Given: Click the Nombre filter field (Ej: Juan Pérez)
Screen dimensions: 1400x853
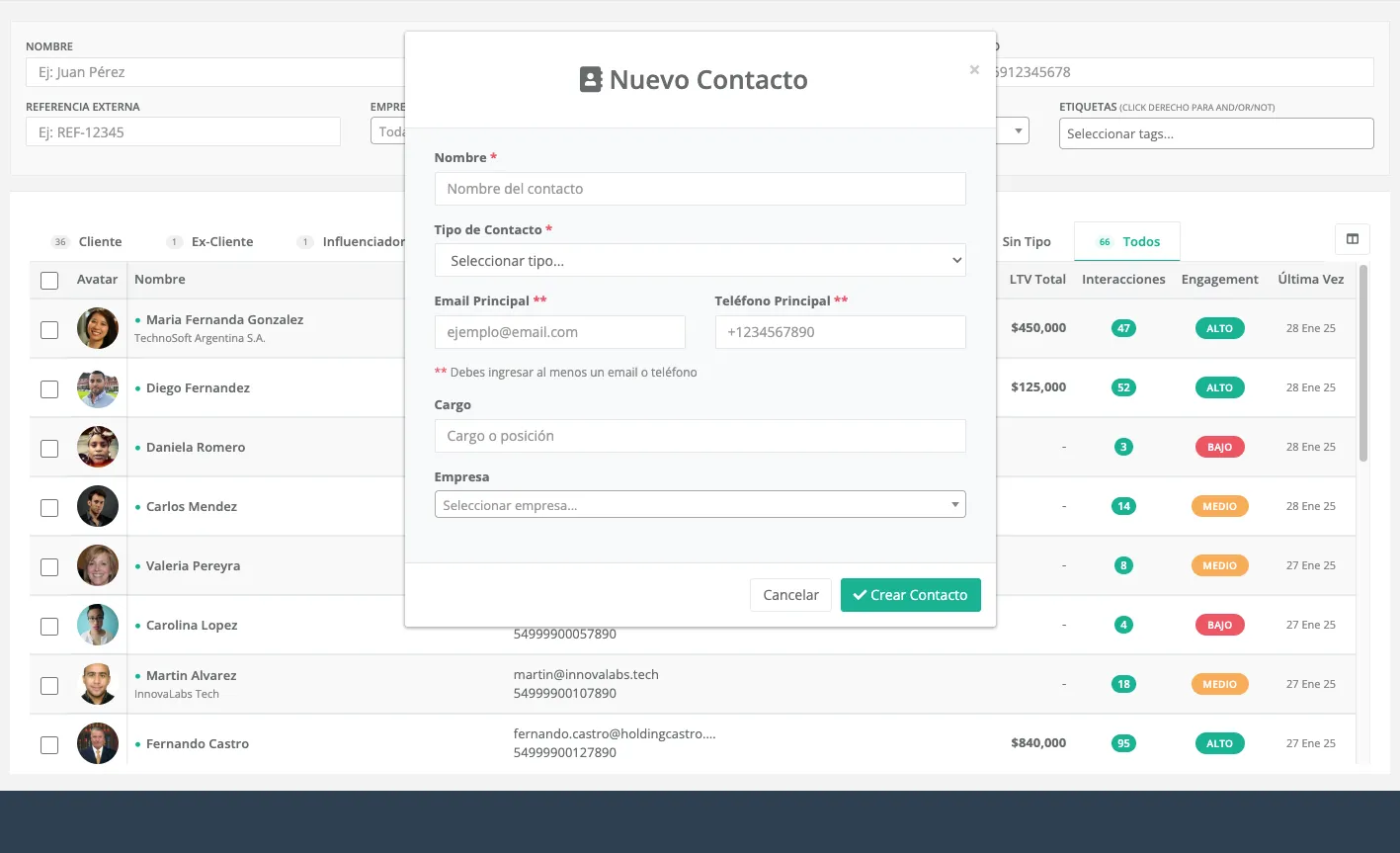Looking at the screenshot, I should [x=214, y=72].
